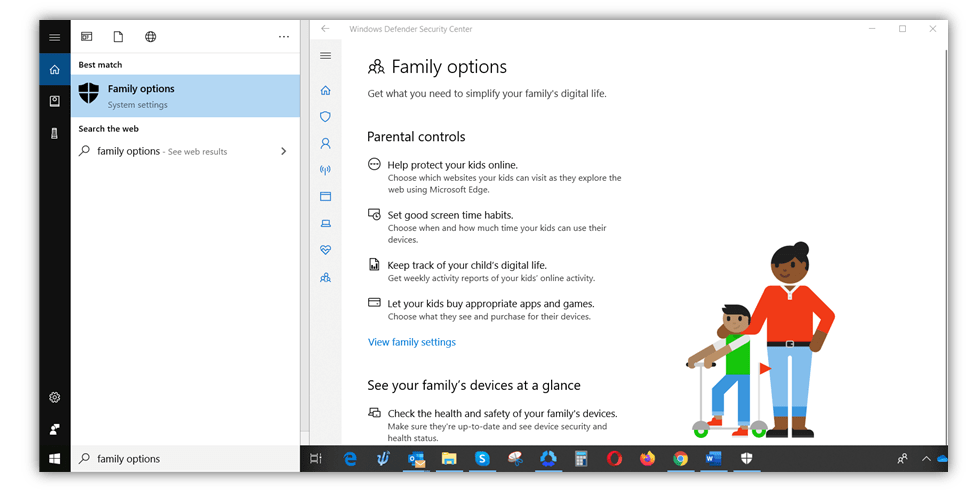Viewport: 968px width, 492px height.
Task: Open the Apps filter in search panel
Action: (86, 37)
